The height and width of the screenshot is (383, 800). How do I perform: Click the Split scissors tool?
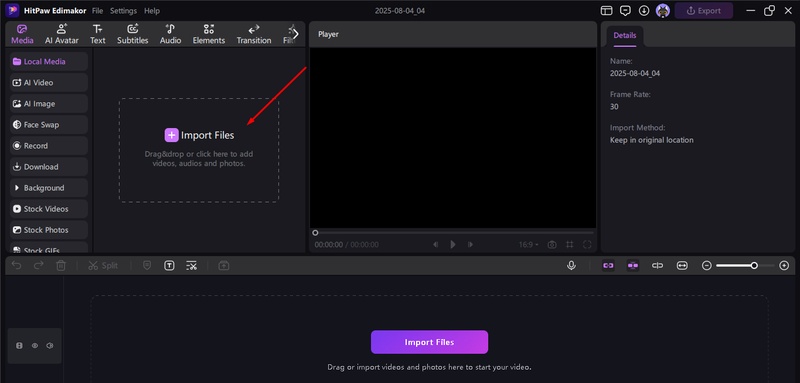[x=103, y=266]
